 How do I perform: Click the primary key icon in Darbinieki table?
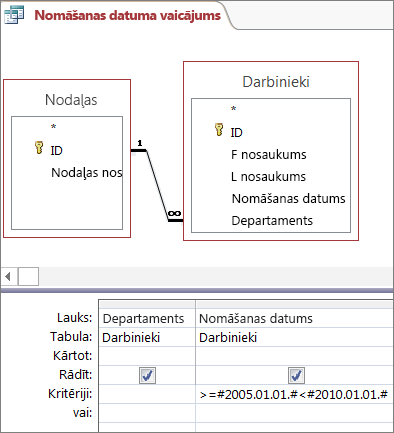[x=219, y=129]
